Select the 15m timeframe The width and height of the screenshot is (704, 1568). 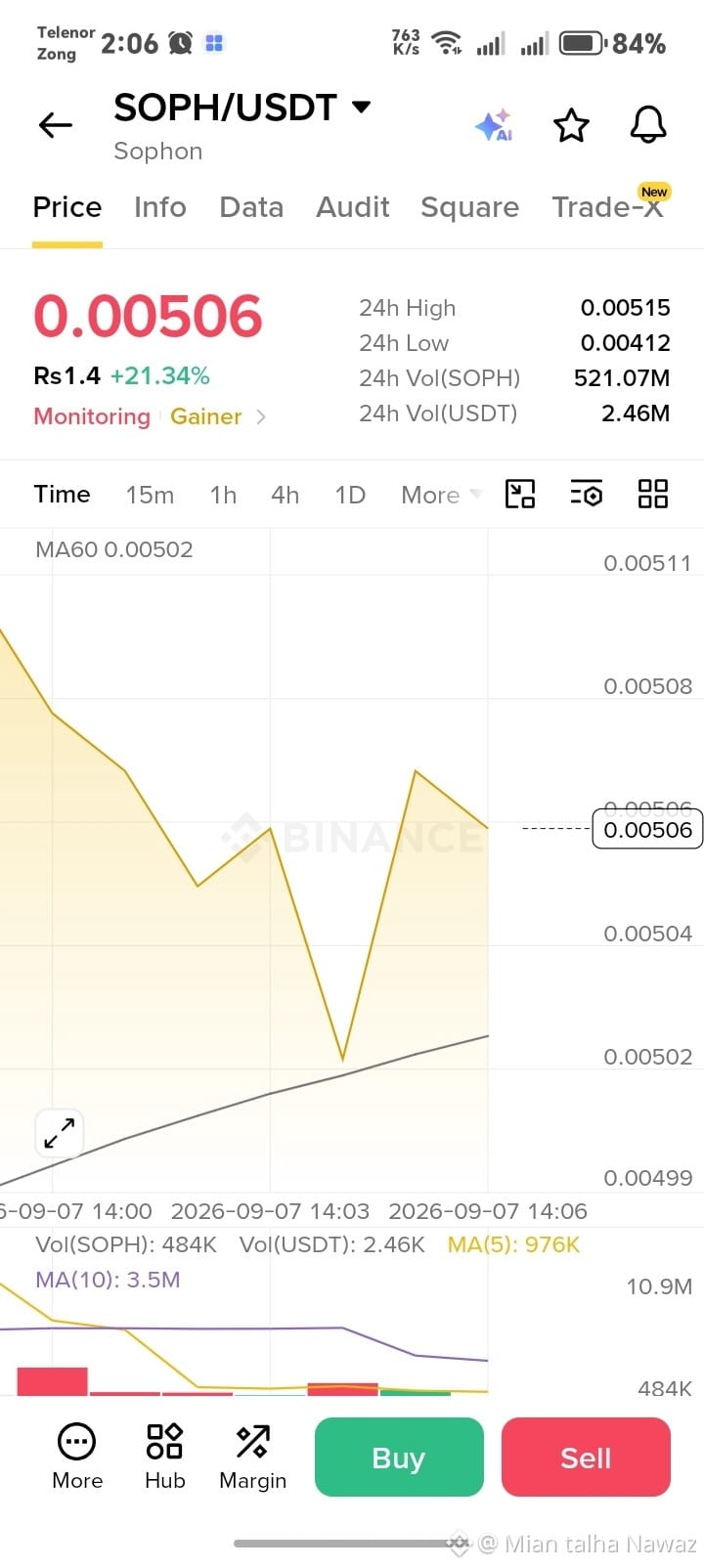(x=150, y=495)
